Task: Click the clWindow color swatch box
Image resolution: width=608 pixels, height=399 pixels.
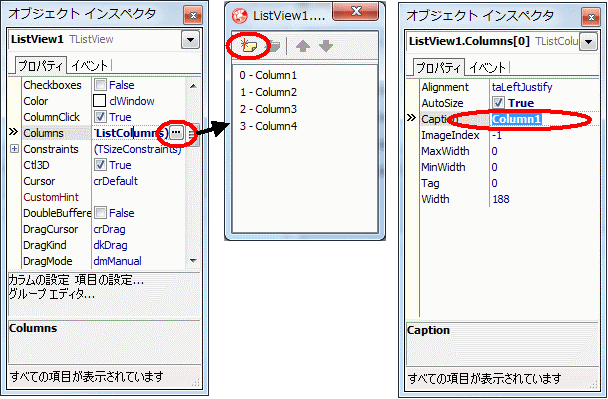Action: point(100,101)
